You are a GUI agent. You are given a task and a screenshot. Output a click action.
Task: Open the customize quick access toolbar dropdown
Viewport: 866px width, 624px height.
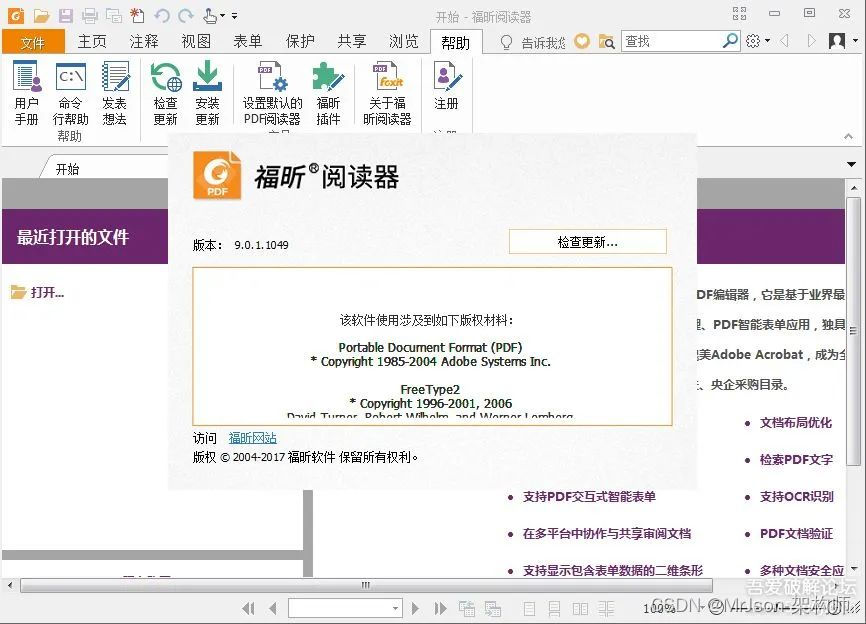point(235,16)
